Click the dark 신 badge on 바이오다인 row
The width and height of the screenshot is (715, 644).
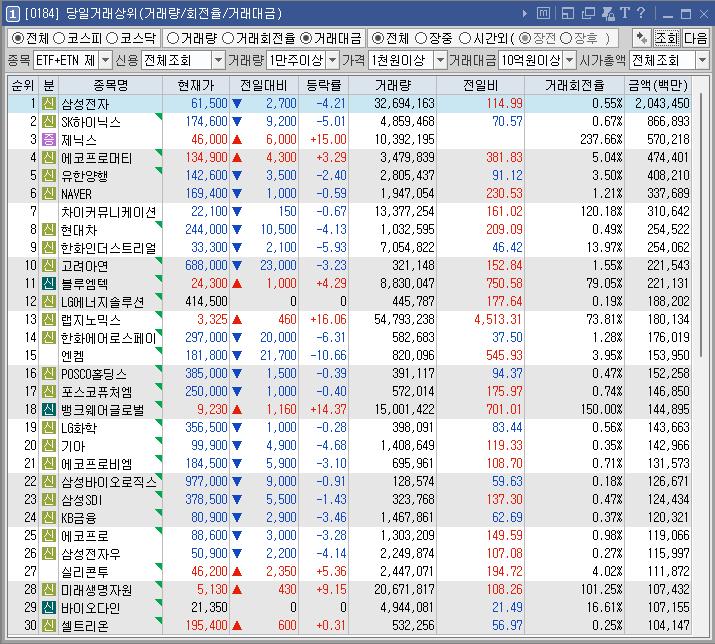pos(49,608)
